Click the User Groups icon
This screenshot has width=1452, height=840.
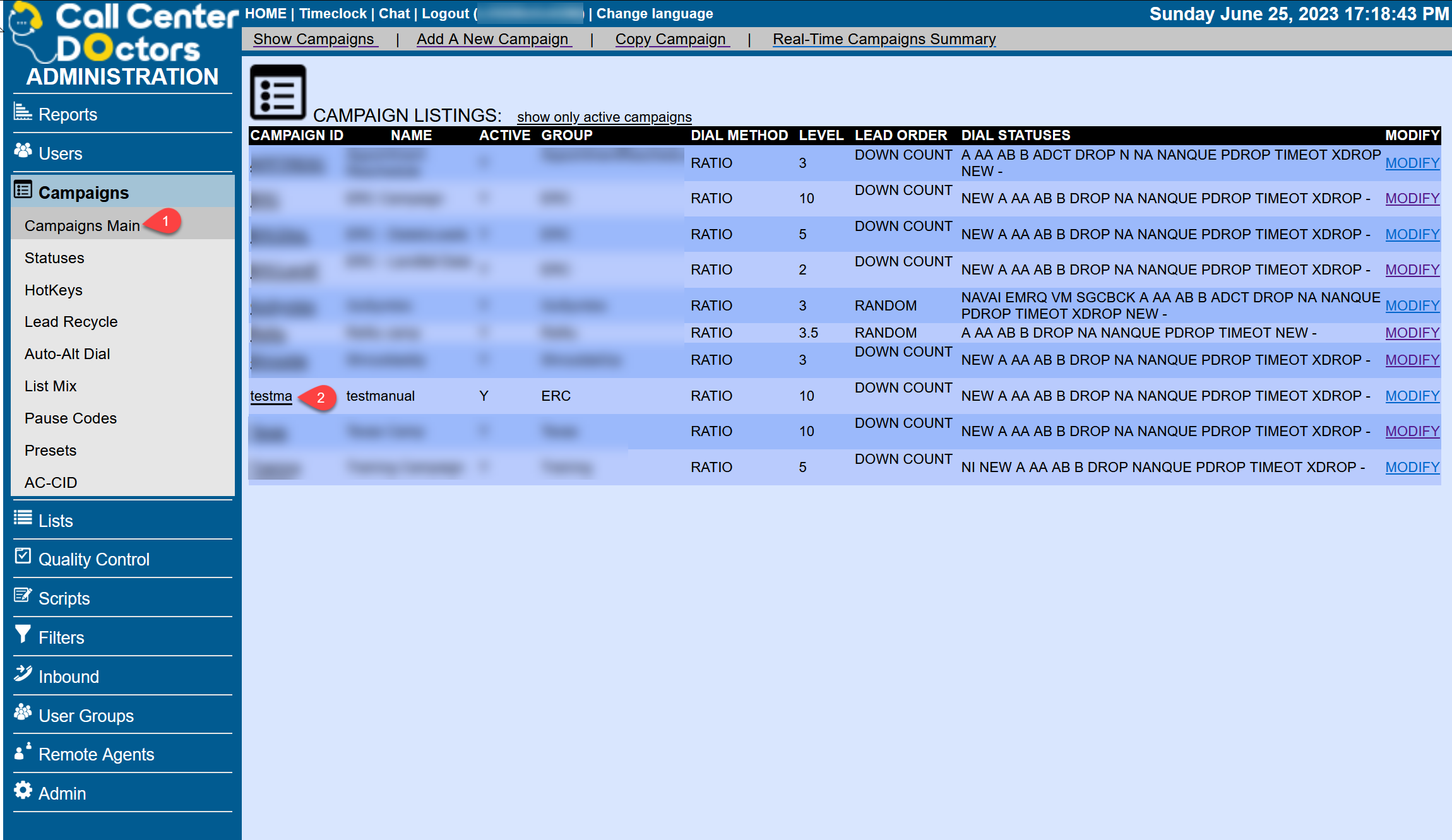coord(23,713)
